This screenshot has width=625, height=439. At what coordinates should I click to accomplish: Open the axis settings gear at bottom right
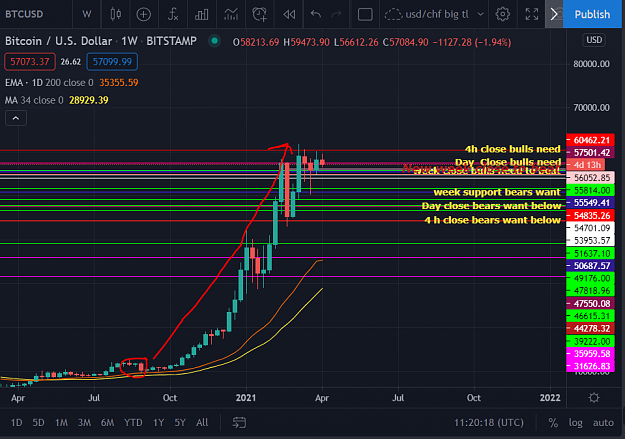594,398
